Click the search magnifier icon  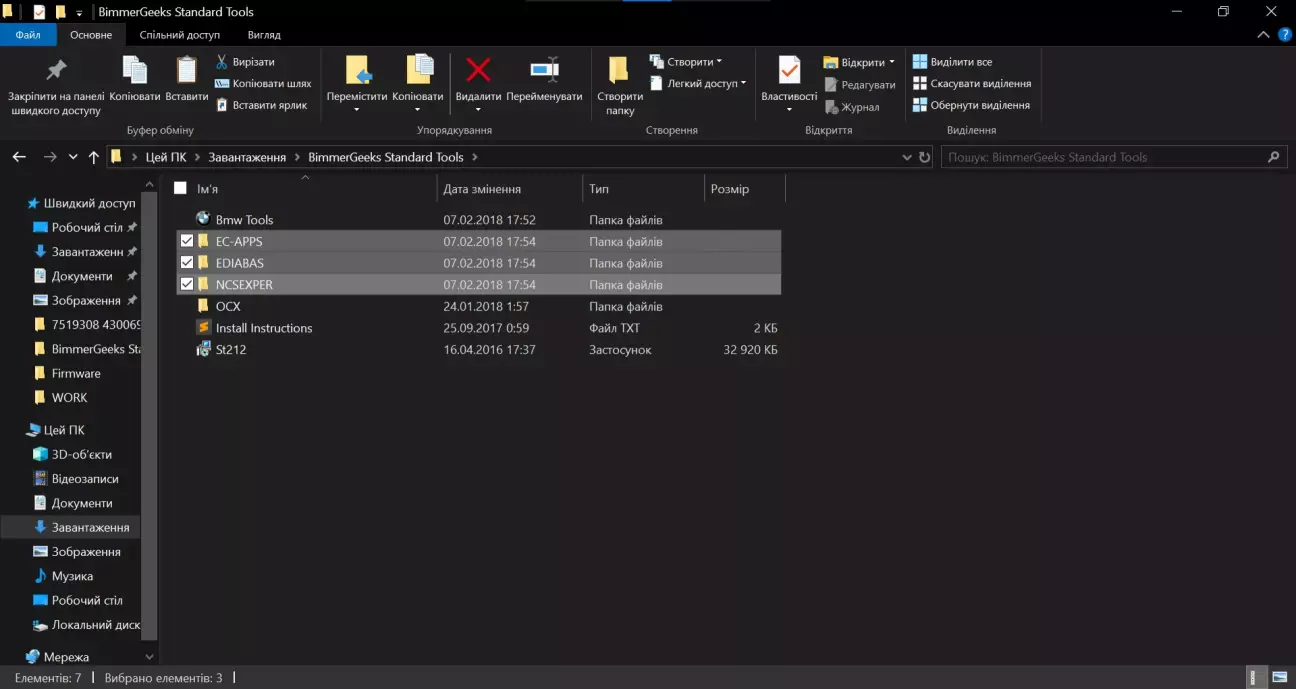point(1273,157)
